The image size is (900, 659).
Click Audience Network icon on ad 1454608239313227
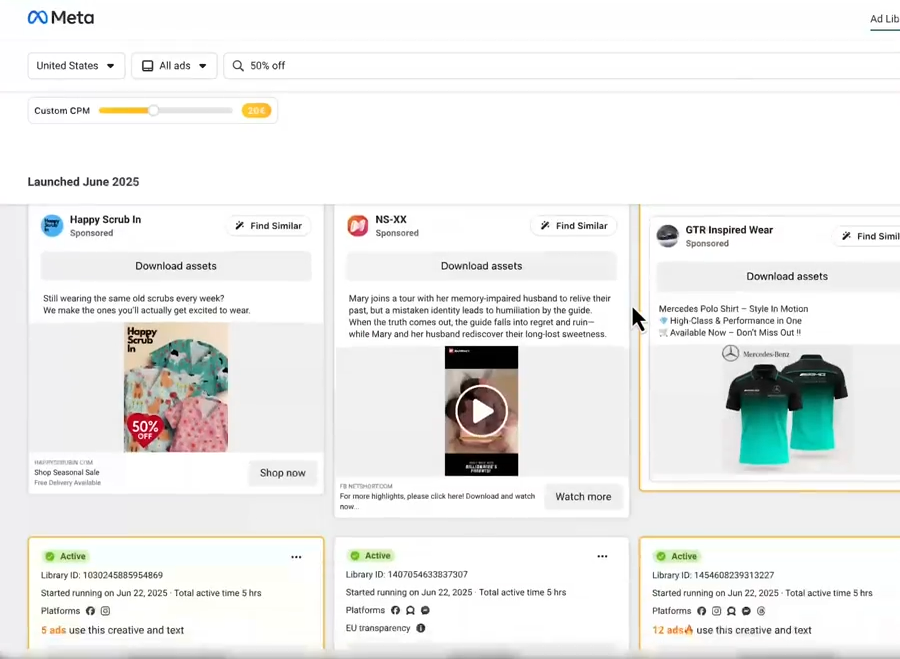click(731, 611)
